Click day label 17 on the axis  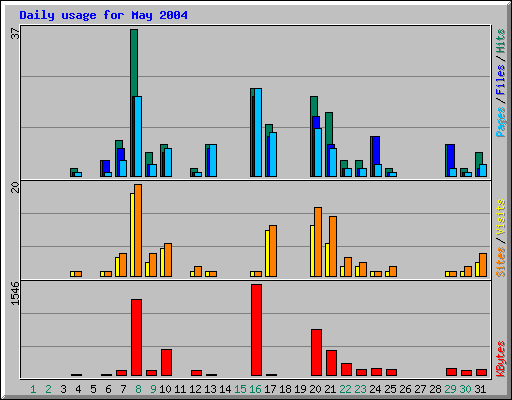tap(270, 389)
